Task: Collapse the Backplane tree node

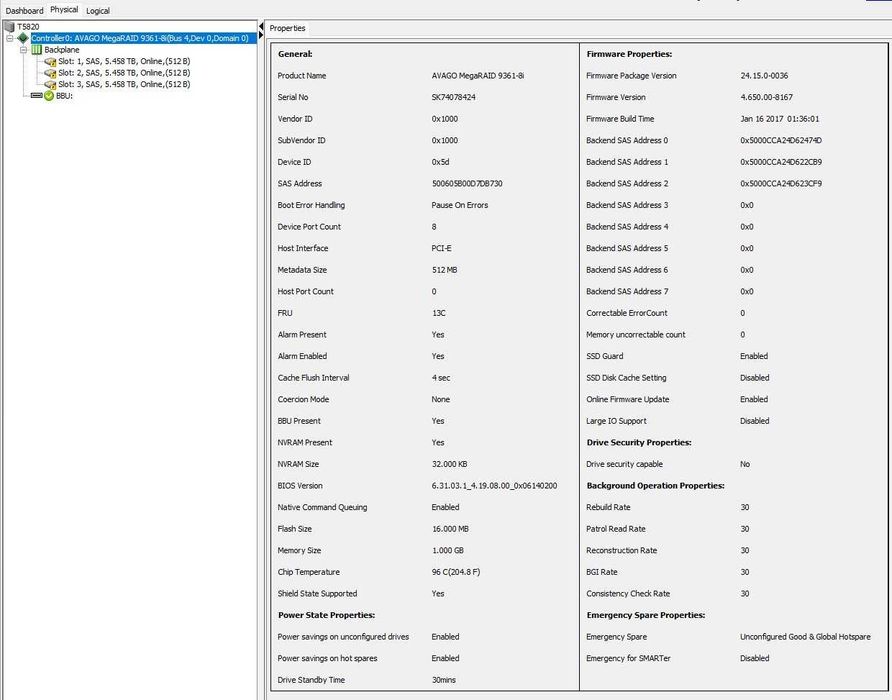Action: tap(23, 50)
